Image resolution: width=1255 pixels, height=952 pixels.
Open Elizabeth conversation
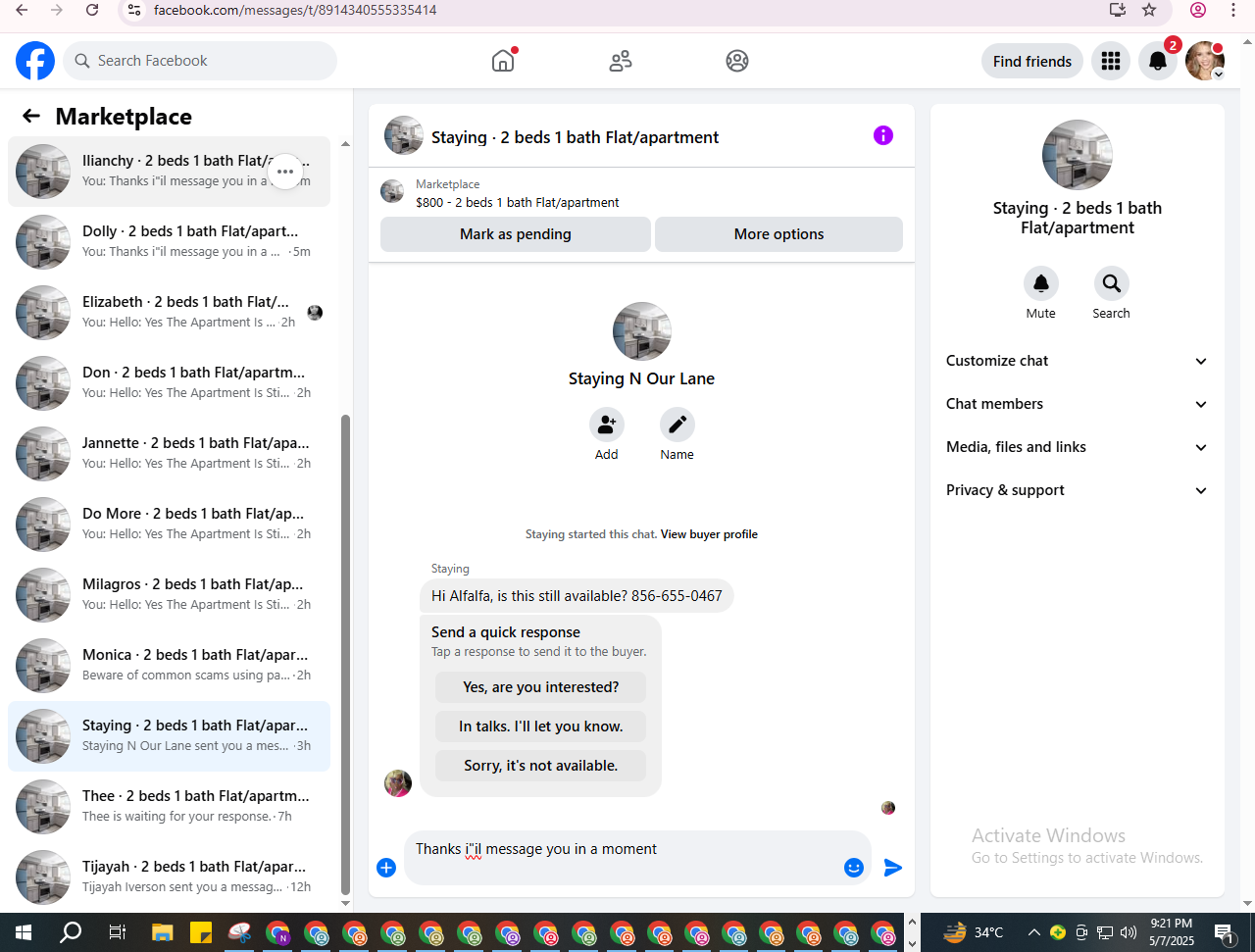tap(169, 313)
